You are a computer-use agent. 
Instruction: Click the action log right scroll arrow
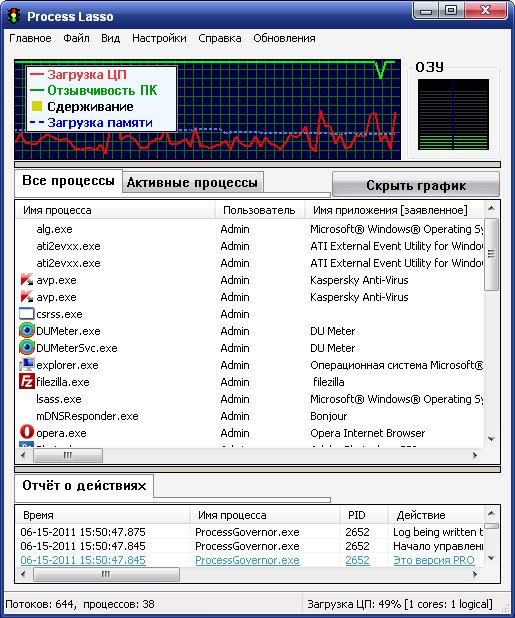475,574
